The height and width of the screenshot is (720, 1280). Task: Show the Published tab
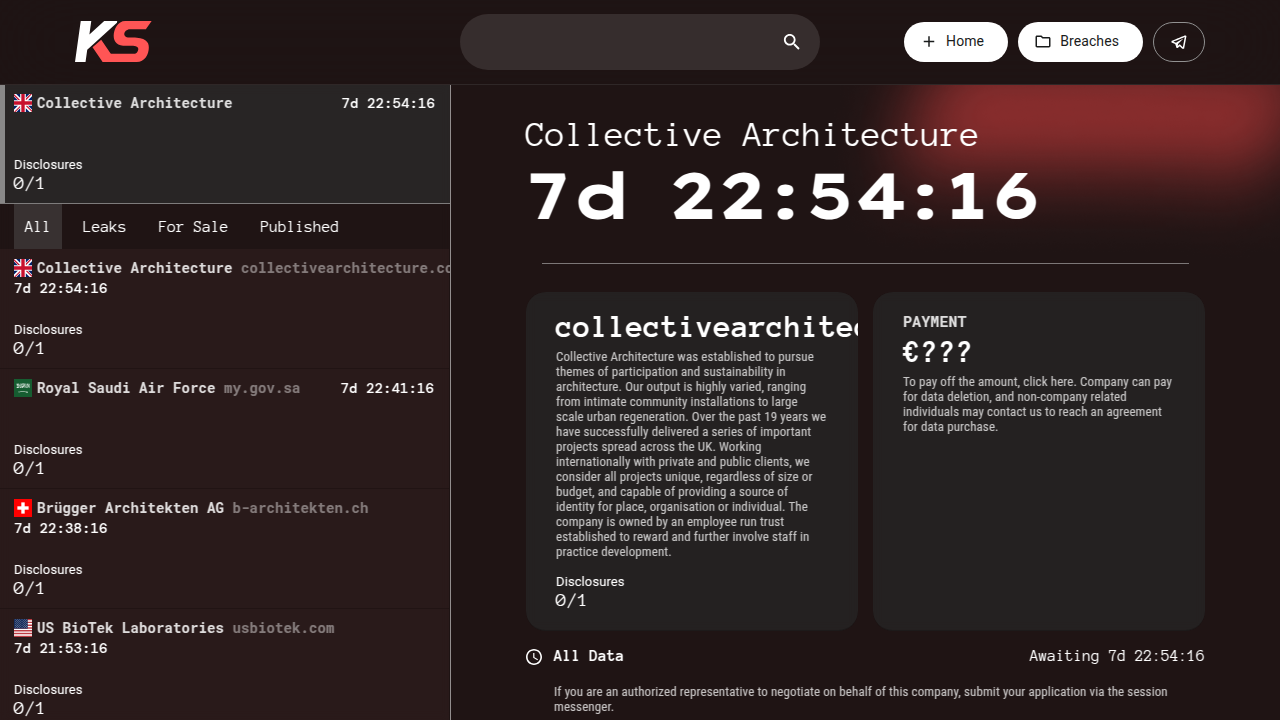[299, 227]
